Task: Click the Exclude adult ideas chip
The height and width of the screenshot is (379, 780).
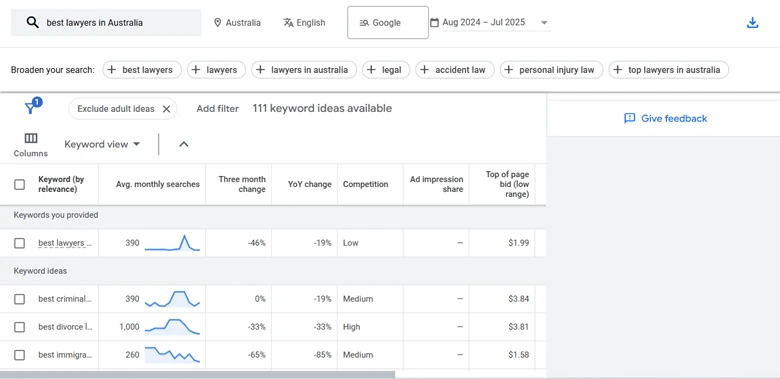Action: pos(122,109)
